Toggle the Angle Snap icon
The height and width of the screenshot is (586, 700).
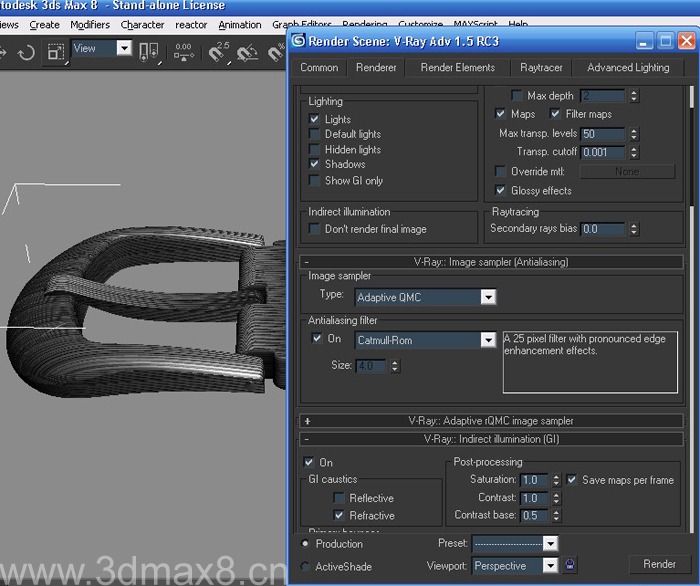pos(247,53)
